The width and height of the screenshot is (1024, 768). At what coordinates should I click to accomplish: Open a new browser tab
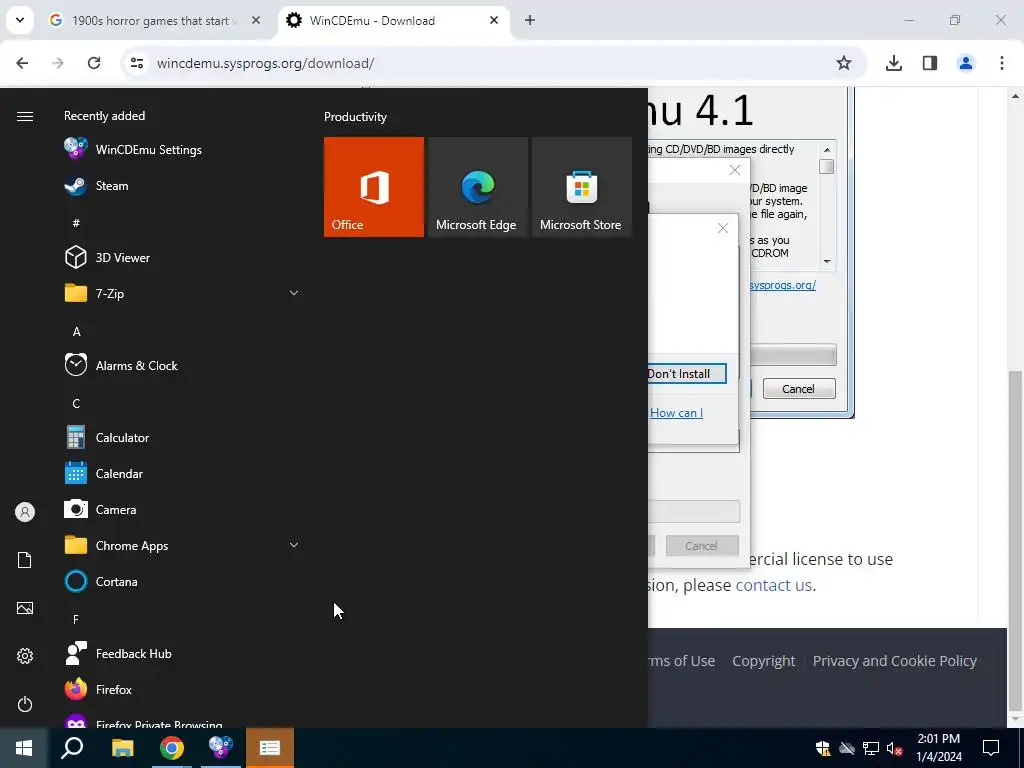[x=530, y=20]
